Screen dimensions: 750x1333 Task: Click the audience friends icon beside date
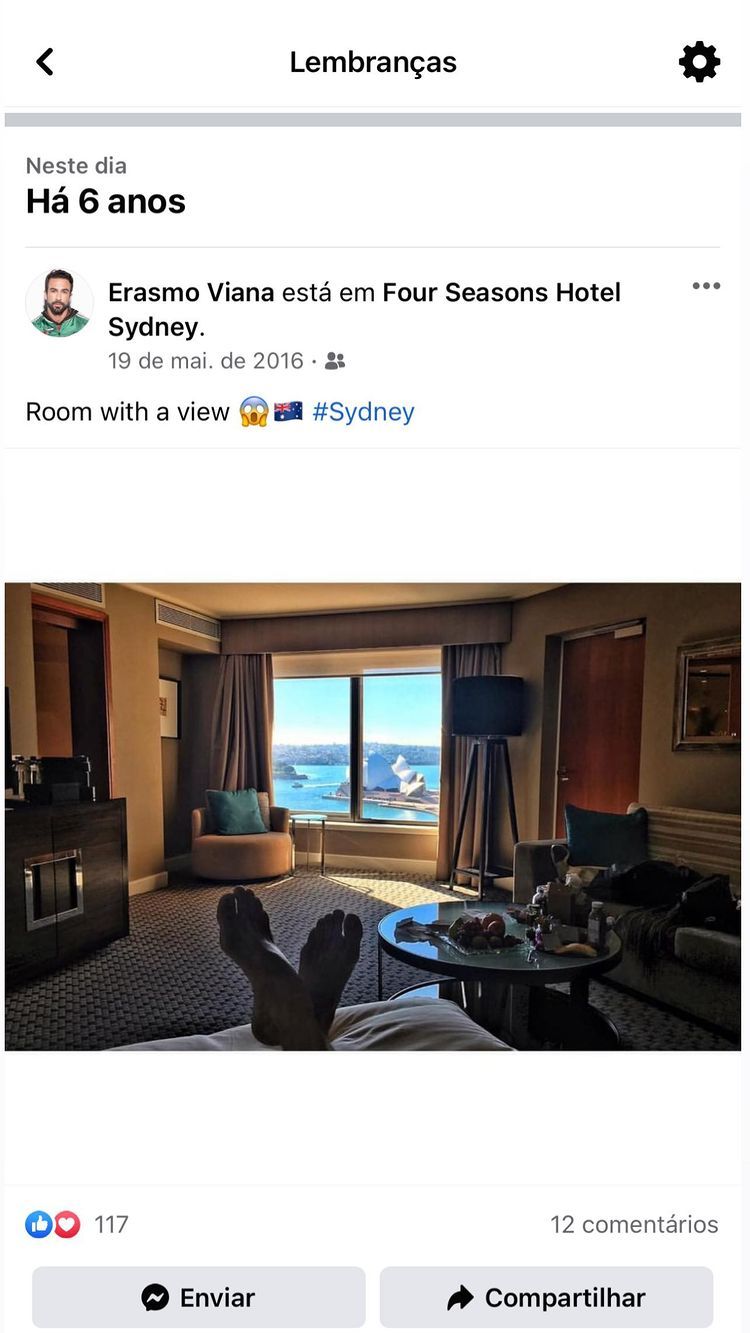(335, 361)
